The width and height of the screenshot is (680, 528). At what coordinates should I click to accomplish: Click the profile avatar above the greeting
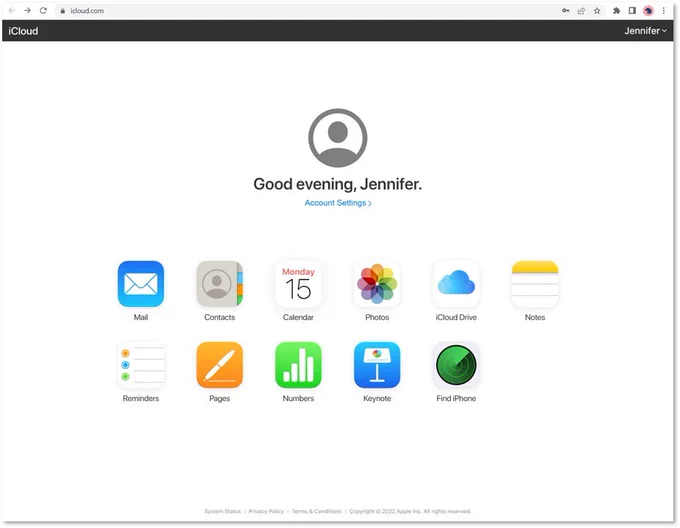pyautogui.click(x=337, y=138)
